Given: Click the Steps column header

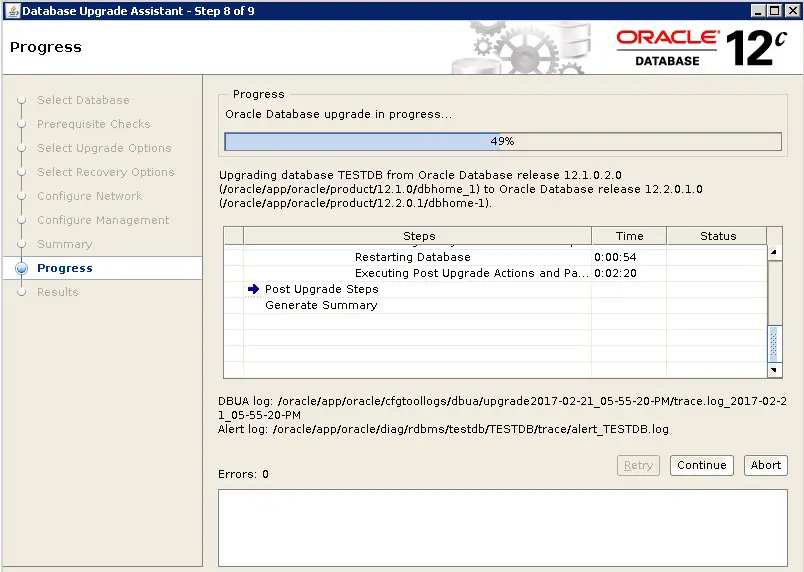Looking at the screenshot, I should tap(418, 236).
